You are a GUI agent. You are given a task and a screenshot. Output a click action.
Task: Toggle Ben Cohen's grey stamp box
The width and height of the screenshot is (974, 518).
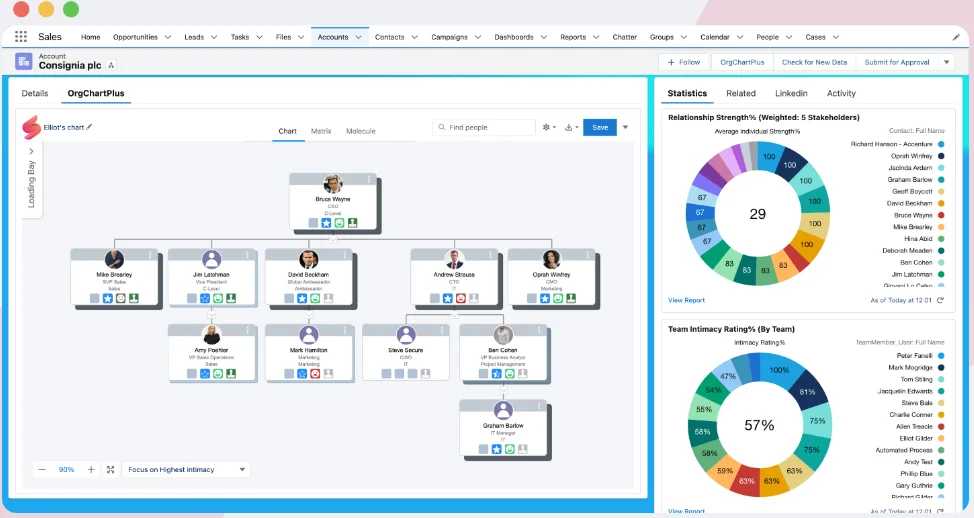coord(522,373)
